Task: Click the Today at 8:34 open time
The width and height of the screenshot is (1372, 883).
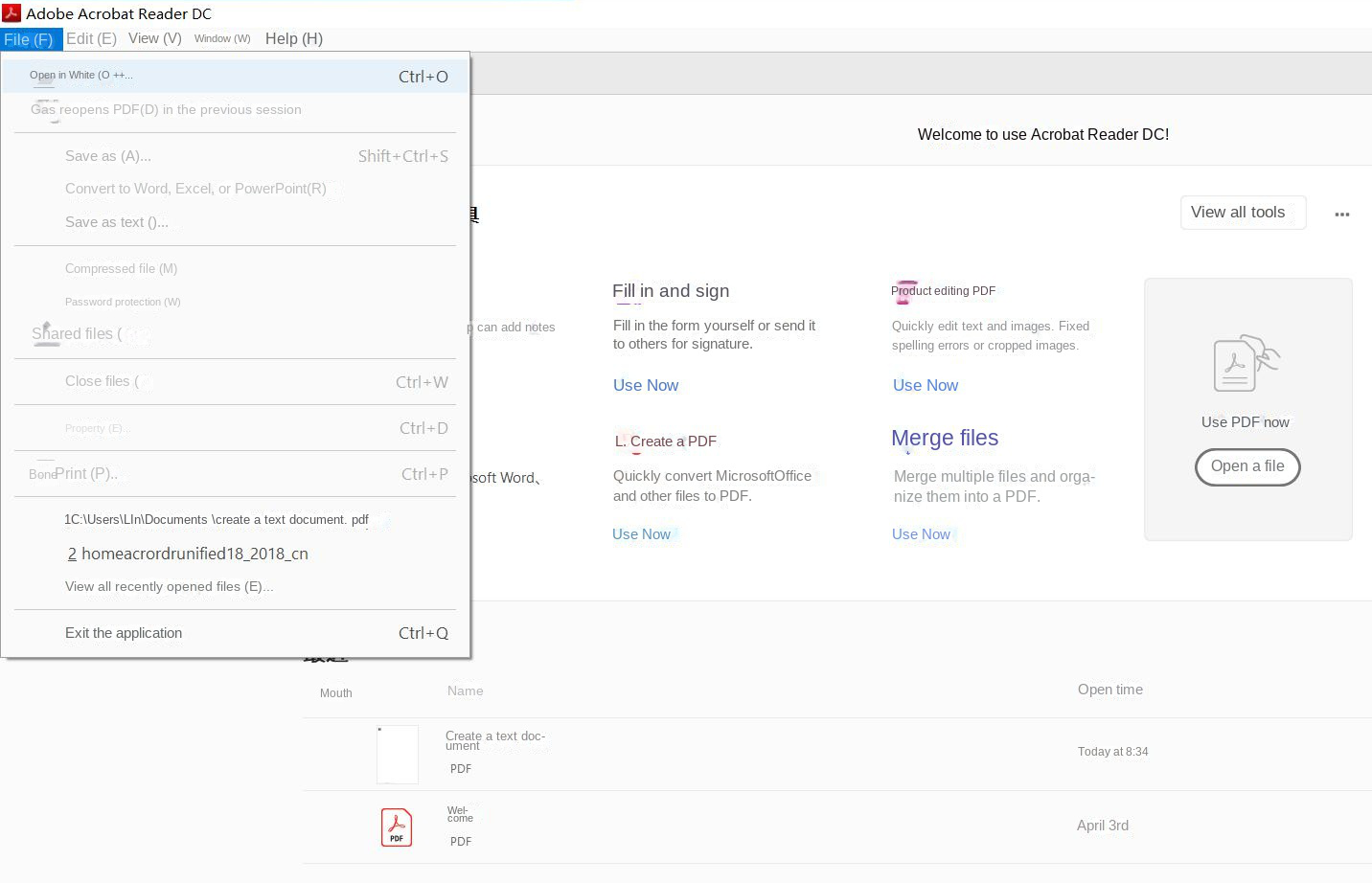Action: point(1112,752)
